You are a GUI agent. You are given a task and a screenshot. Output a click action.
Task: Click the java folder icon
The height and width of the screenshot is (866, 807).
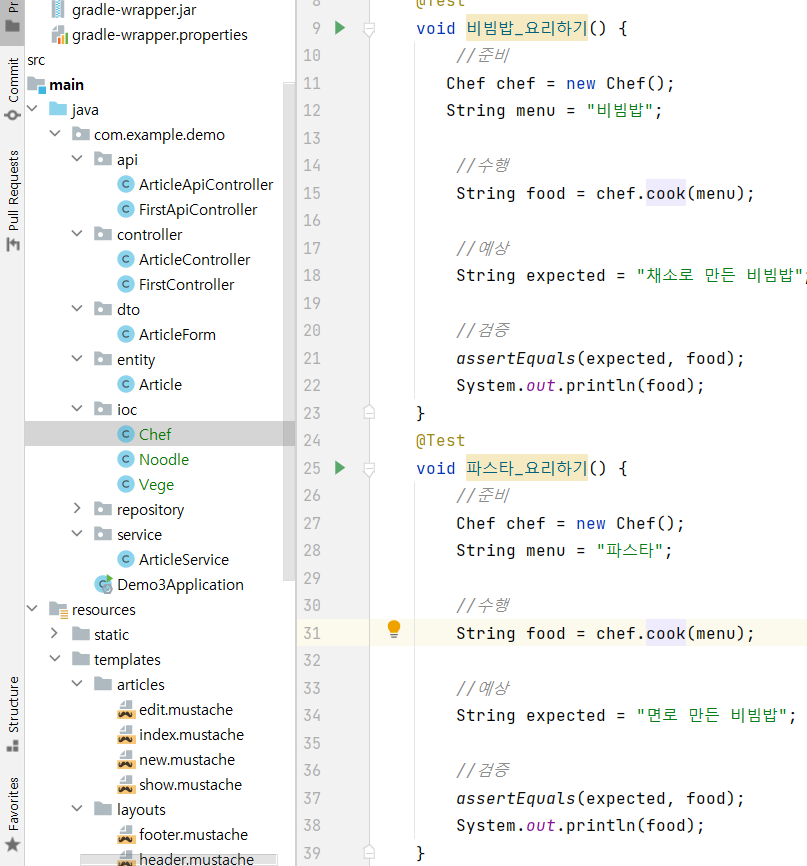[58, 109]
